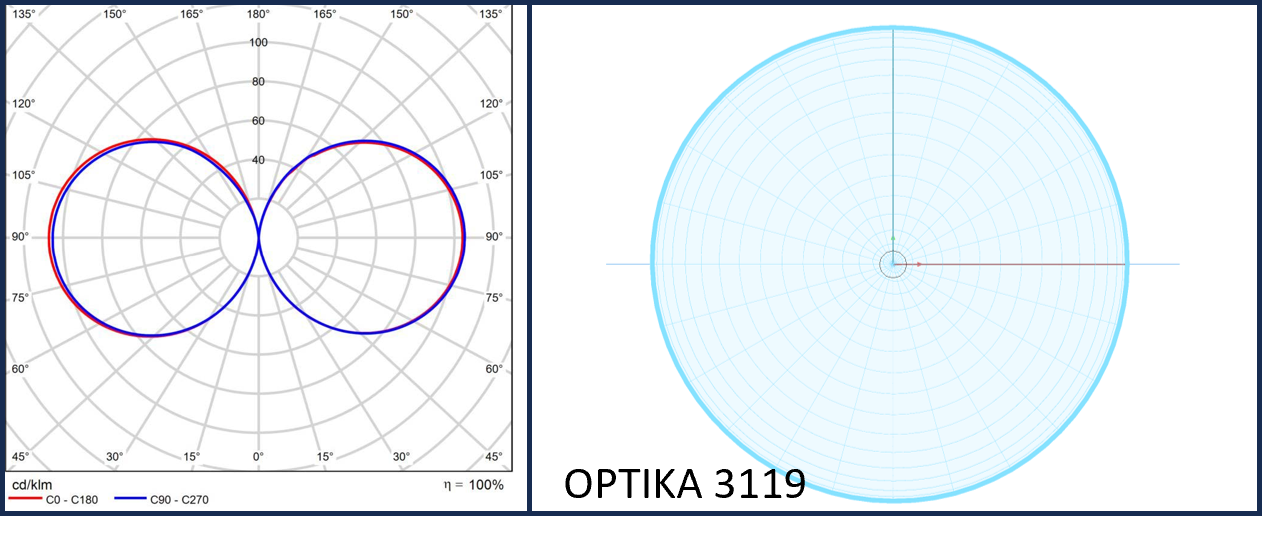
Task: Select the blue C90 - C270 legend line
Action: [131, 499]
